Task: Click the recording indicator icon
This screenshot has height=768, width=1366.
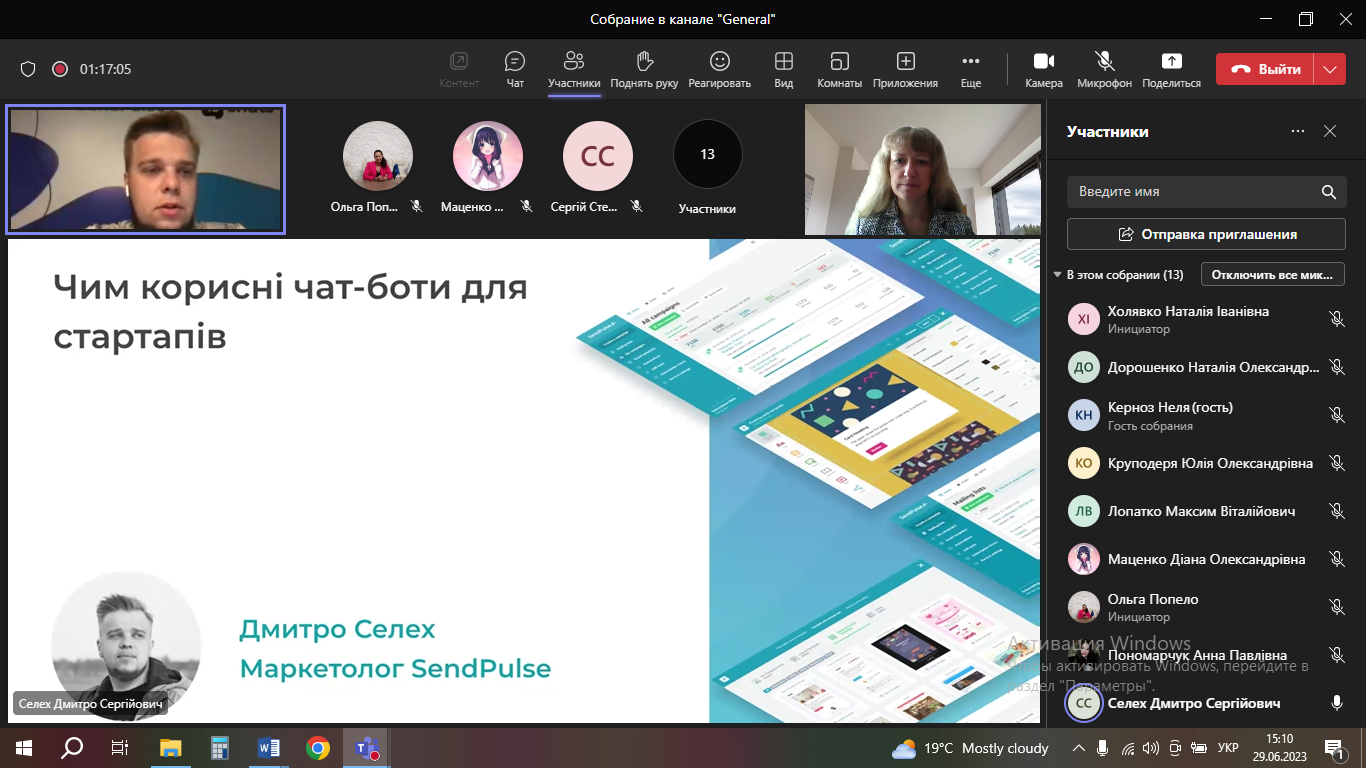Action: pyautogui.click(x=60, y=69)
